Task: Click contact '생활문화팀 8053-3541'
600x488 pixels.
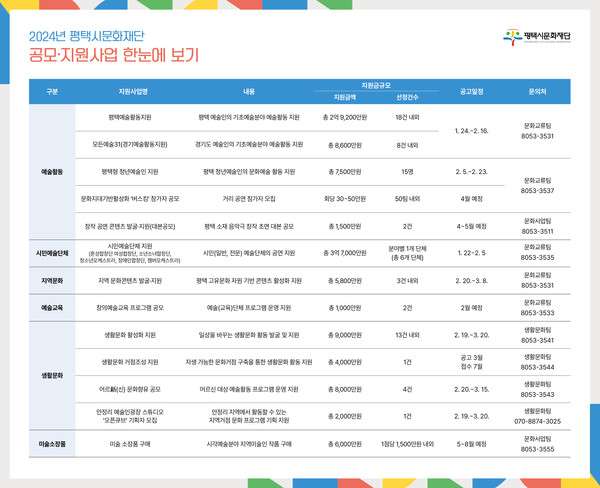Action: (x=537, y=335)
